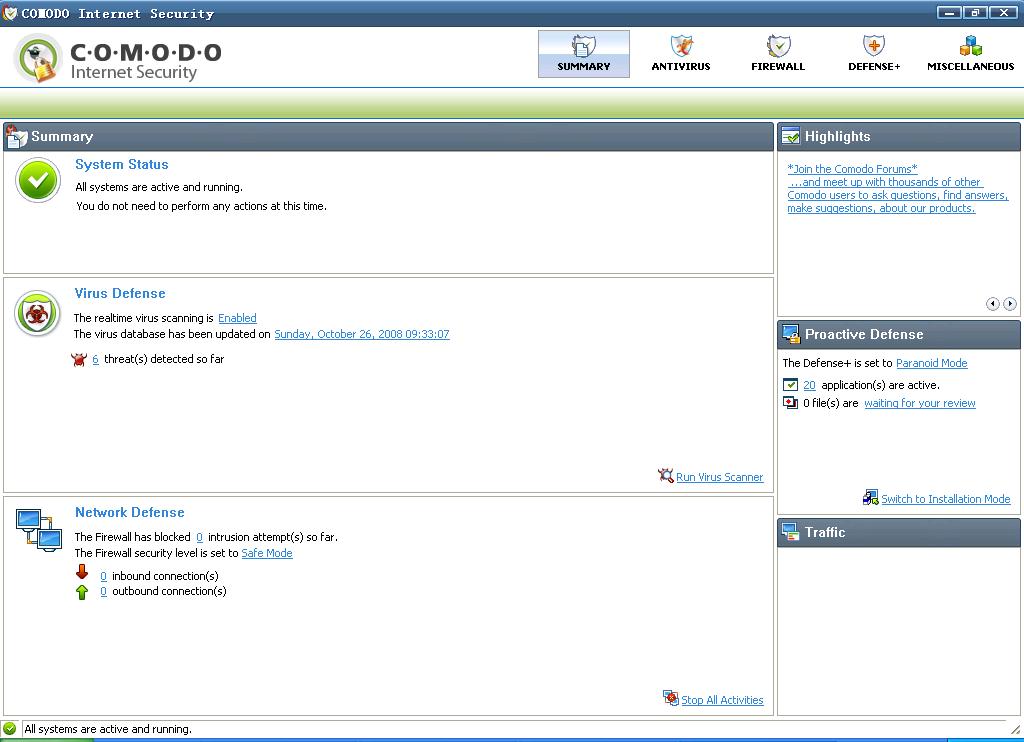Image resolution: width=1024 pixels, height=742 pixels.
Task: Switch to the Antivirus tab
Action: coord(680,54)
